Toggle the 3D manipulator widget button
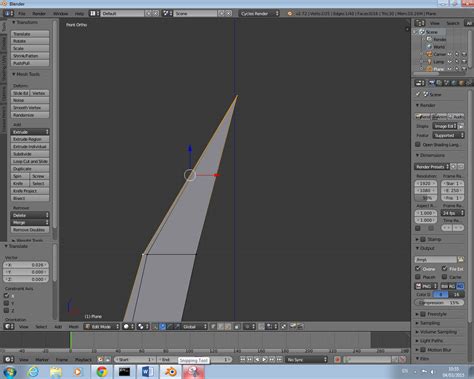The image size is (474, 379). click(x=155, y=326)
